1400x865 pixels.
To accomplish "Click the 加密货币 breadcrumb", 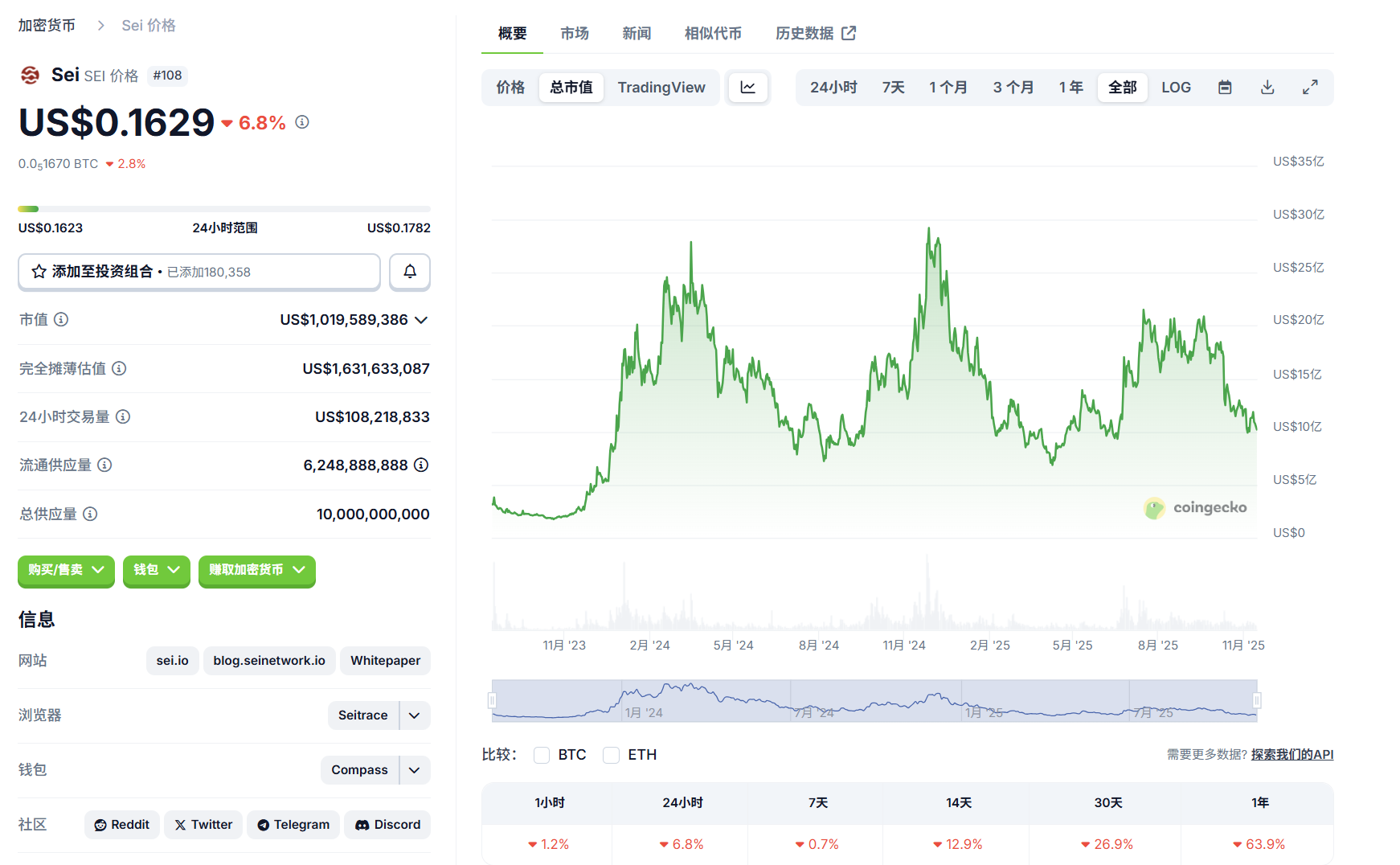I will coord(47,26).
